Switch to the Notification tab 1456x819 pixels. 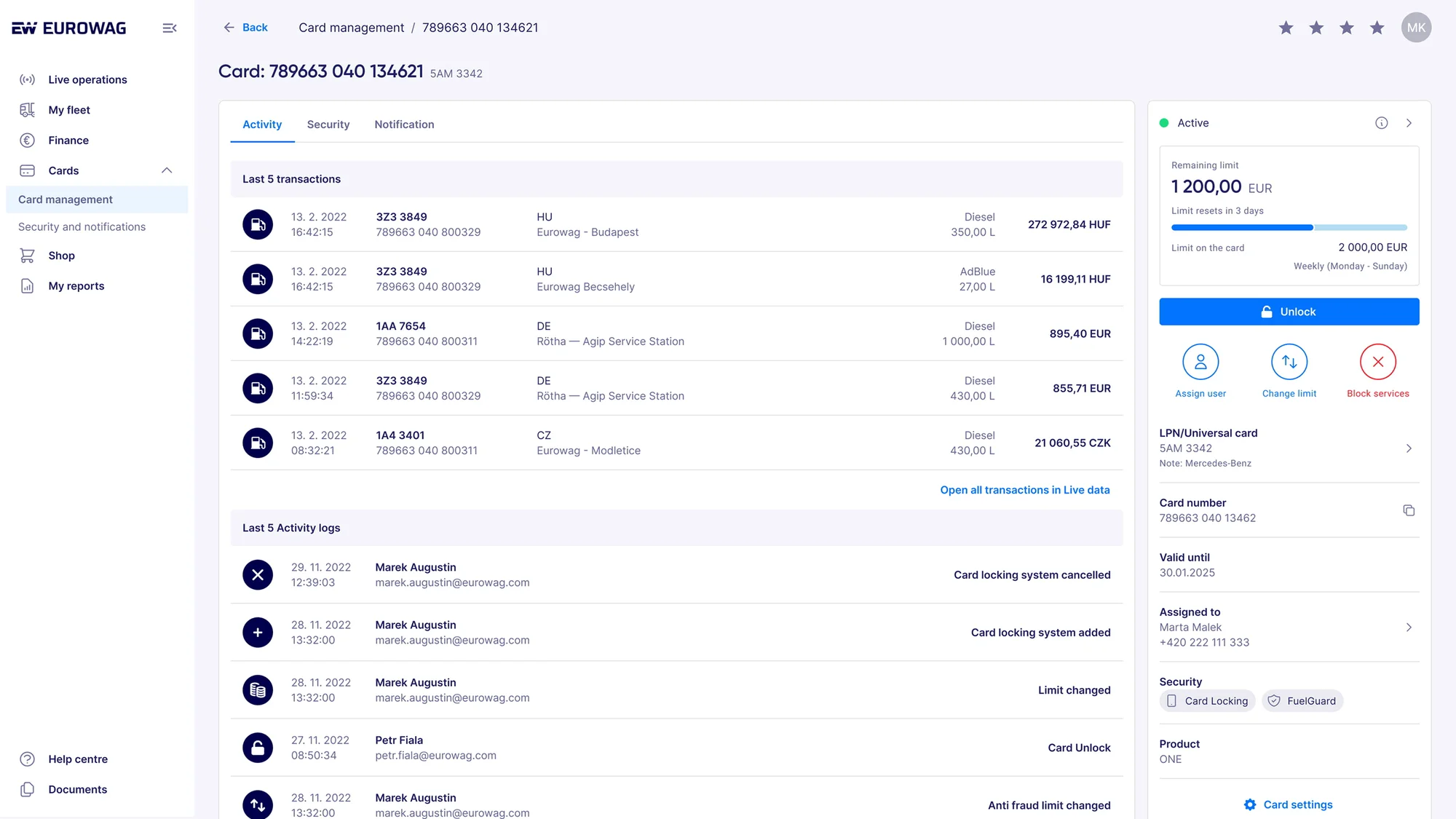click(404, 124)
